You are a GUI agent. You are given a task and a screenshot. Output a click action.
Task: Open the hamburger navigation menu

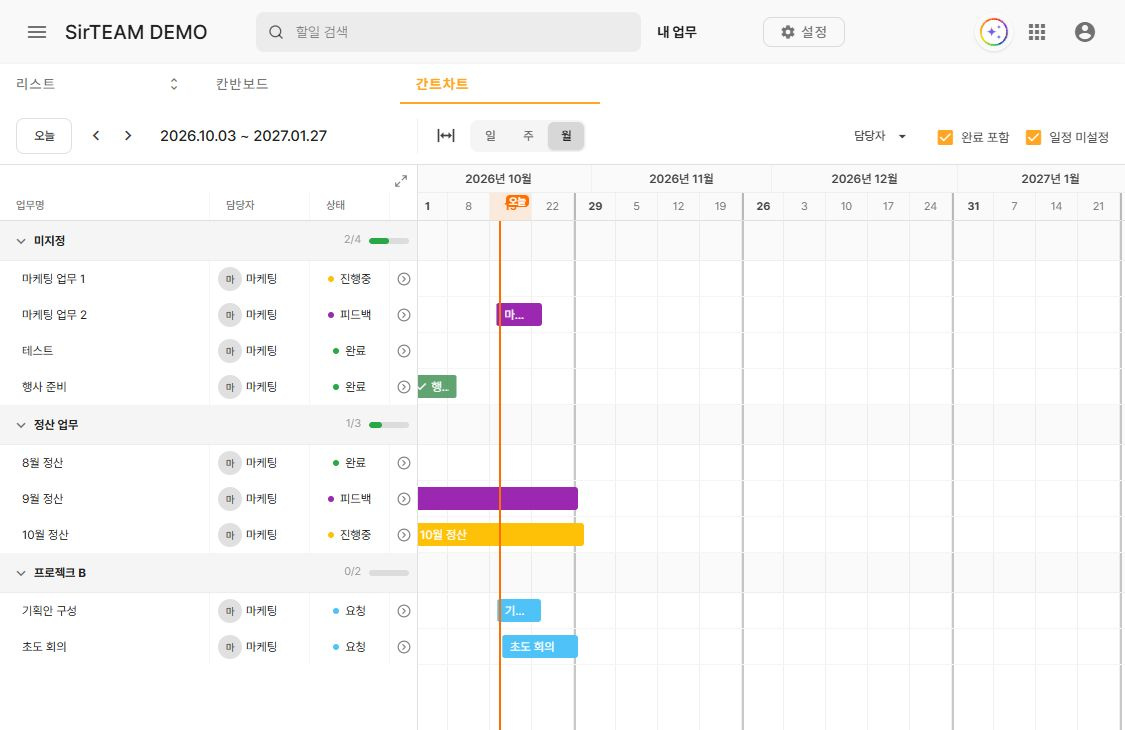(37, 32)
